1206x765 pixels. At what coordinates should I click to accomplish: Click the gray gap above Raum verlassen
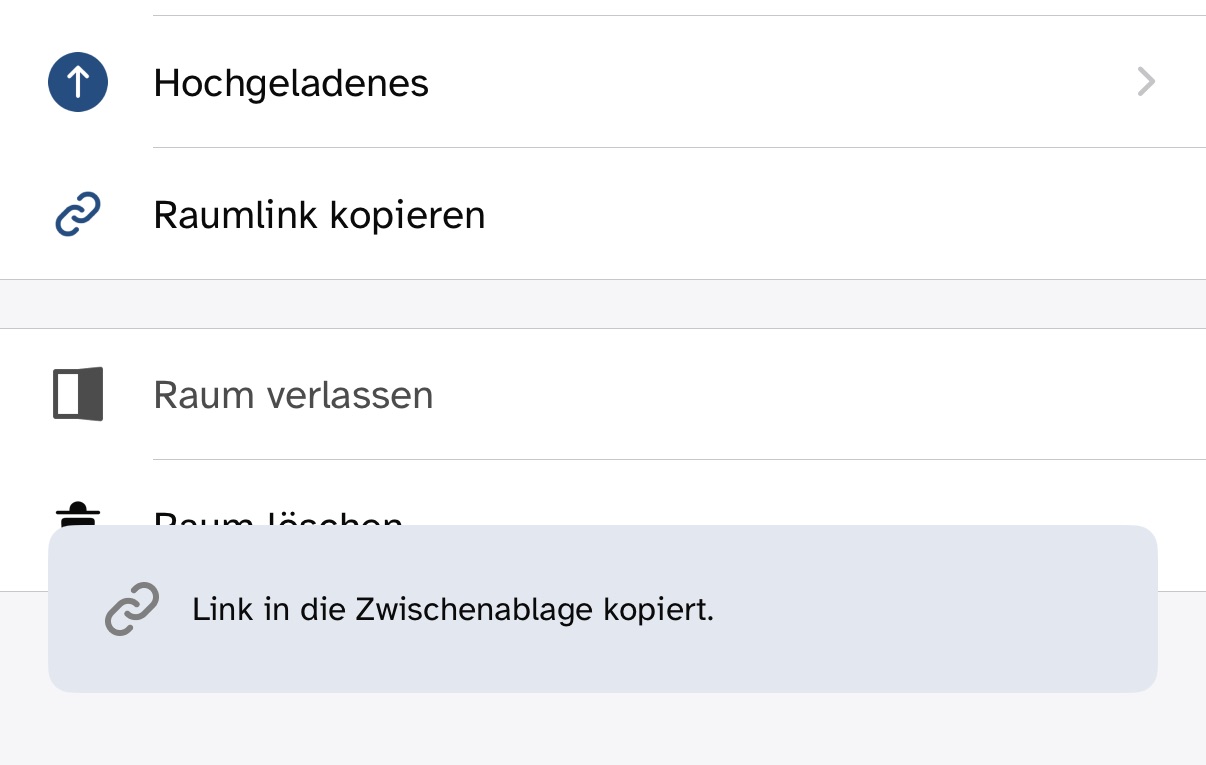(x=603, y=304)
